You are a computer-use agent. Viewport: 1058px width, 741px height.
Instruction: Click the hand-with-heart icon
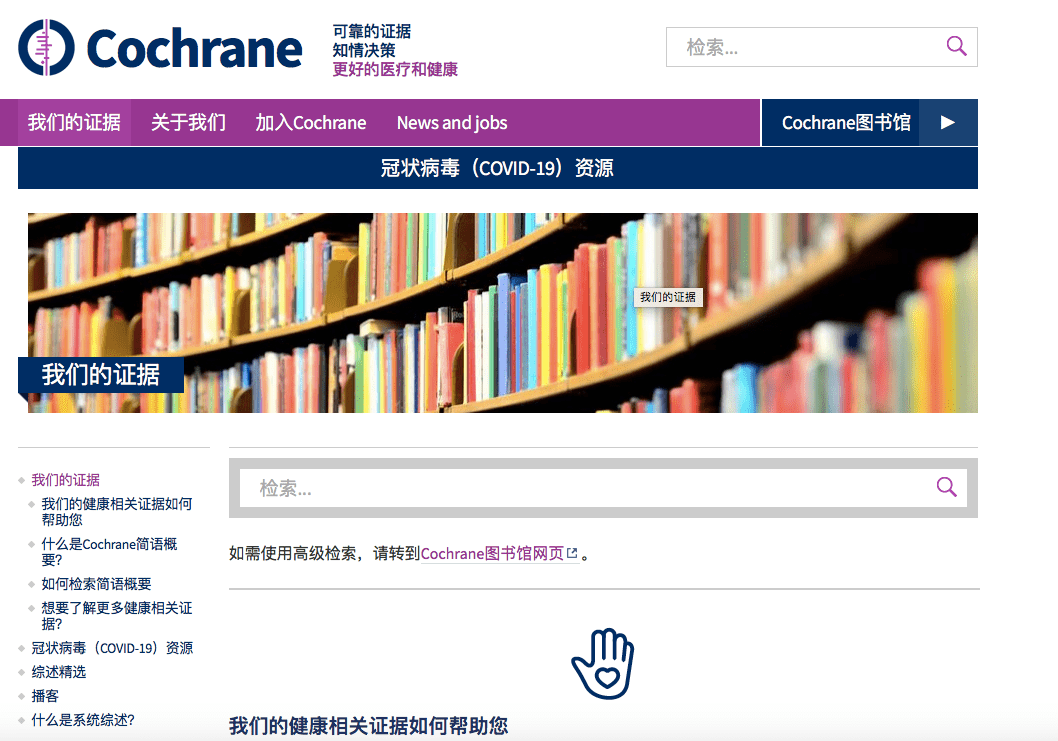[603, 662]
